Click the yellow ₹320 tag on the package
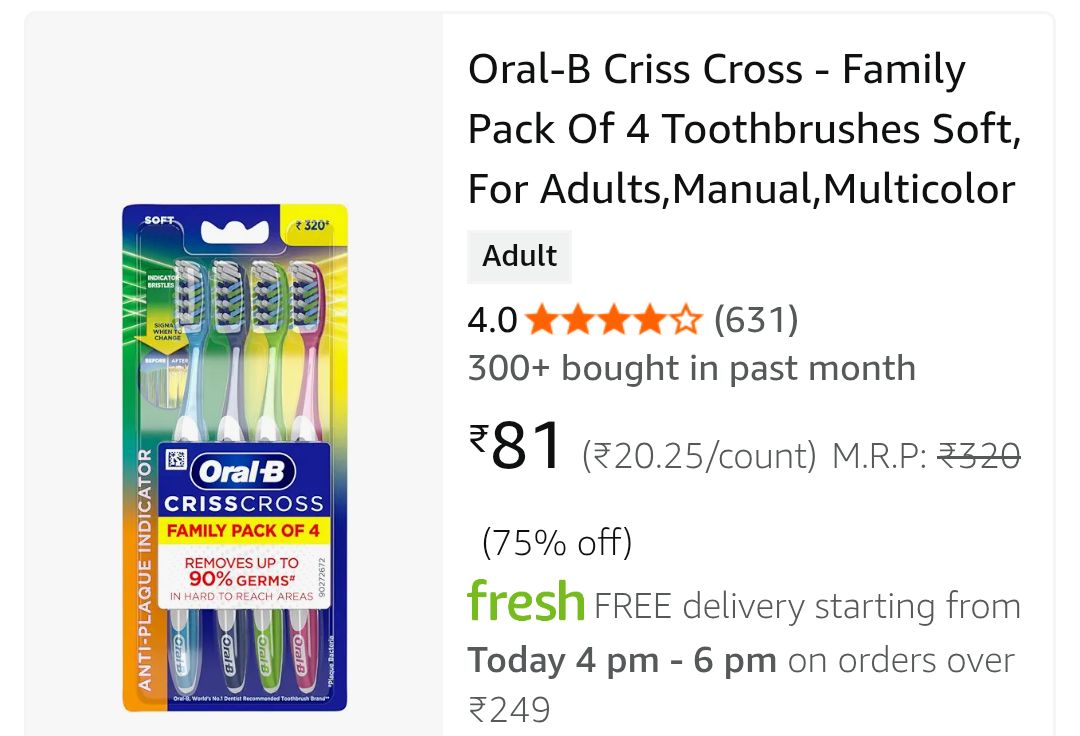Image resolution: width=1080 pixels, height=736 pixels. coord(313,225)
